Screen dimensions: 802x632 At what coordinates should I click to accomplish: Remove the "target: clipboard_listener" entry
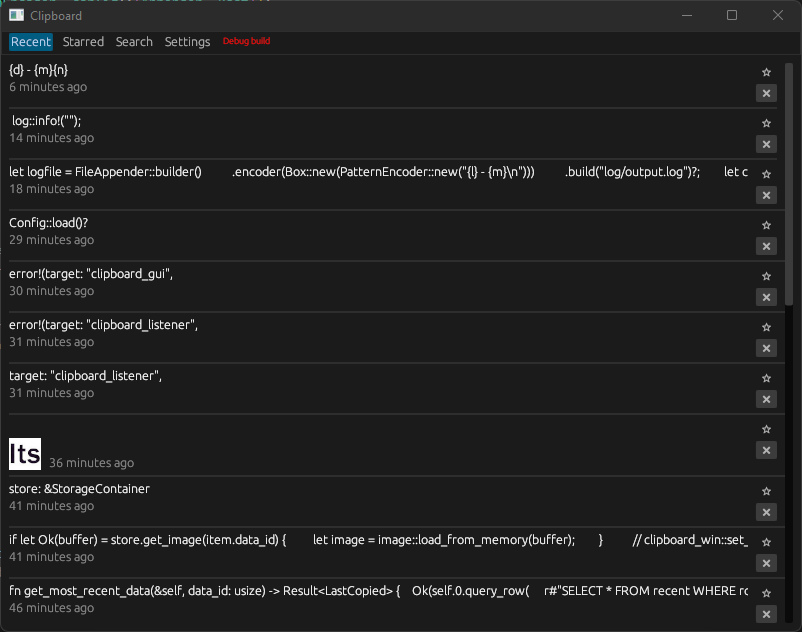pos(766,399)
